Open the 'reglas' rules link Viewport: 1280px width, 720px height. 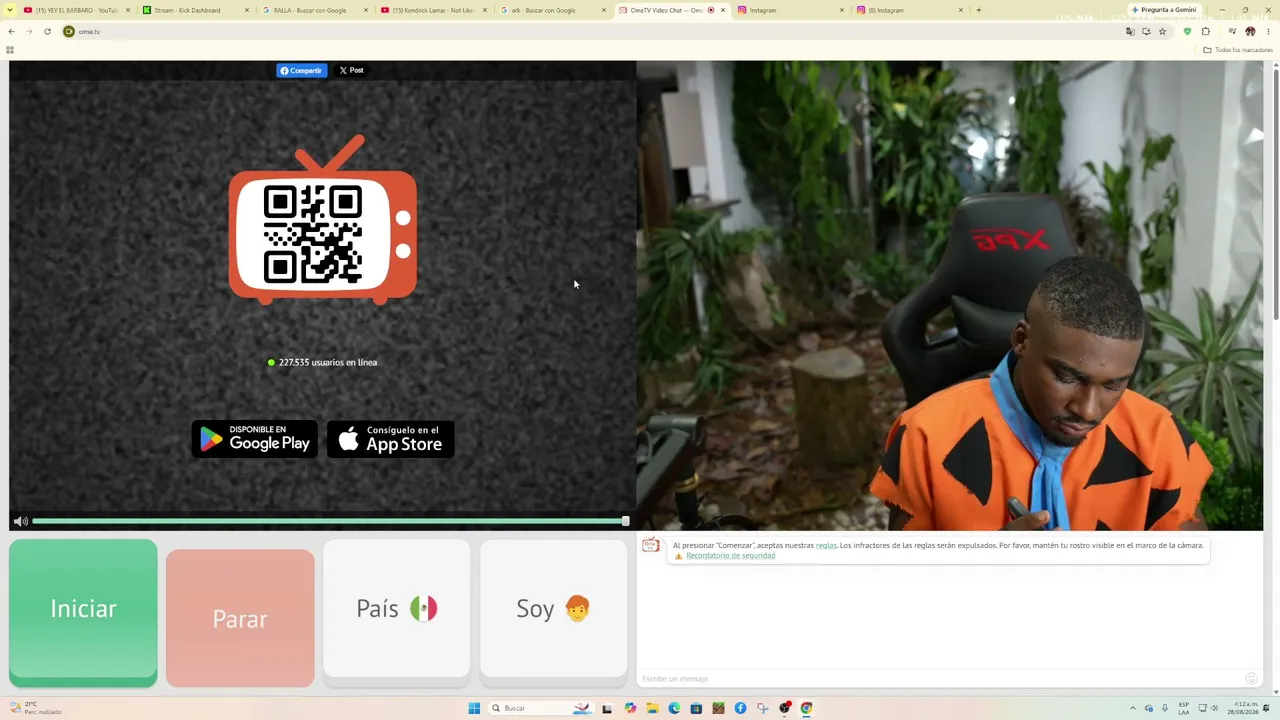(826, 545)
